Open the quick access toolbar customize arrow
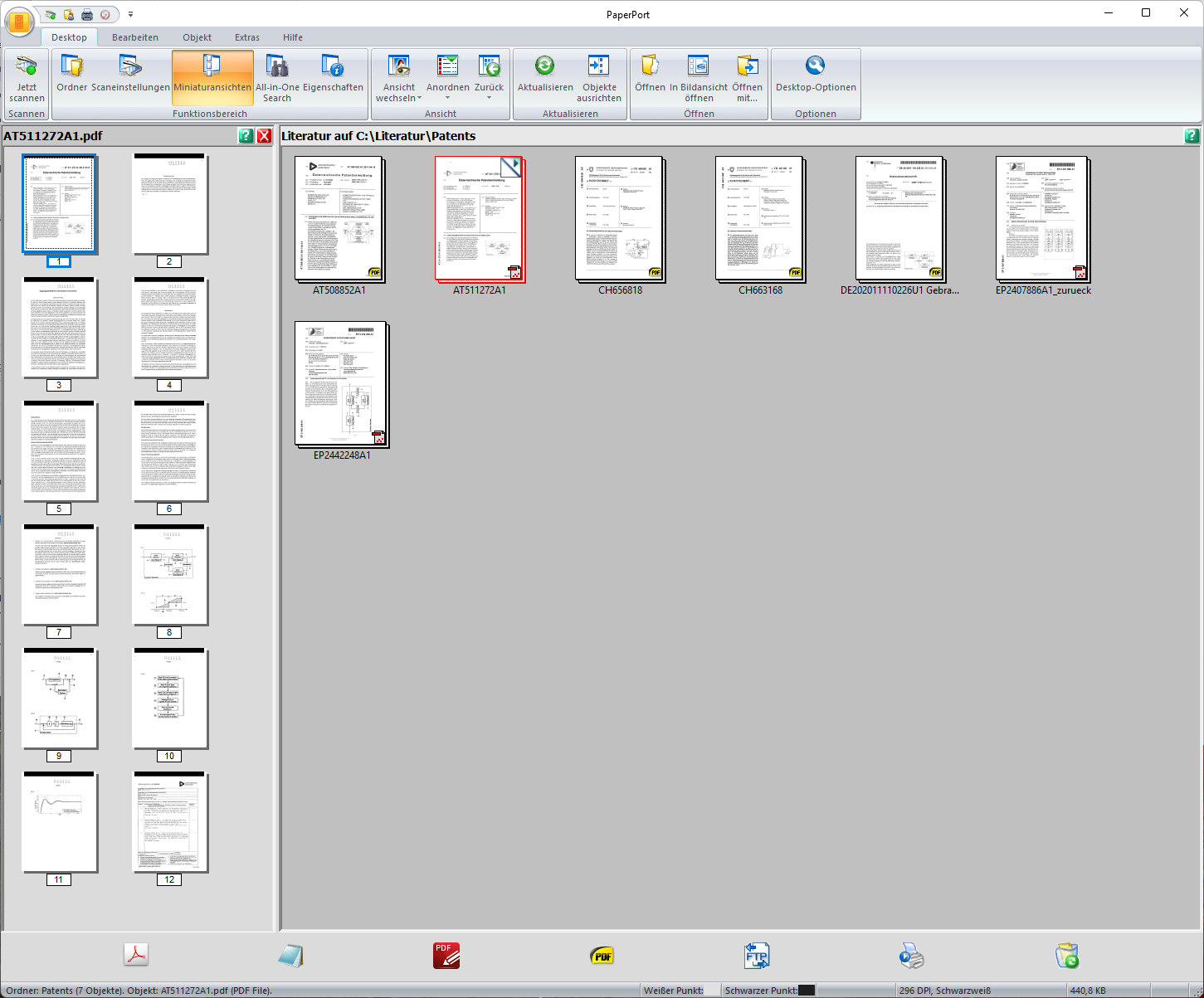The height and width of the screenshot is (998, 1204). pos(130,15)
